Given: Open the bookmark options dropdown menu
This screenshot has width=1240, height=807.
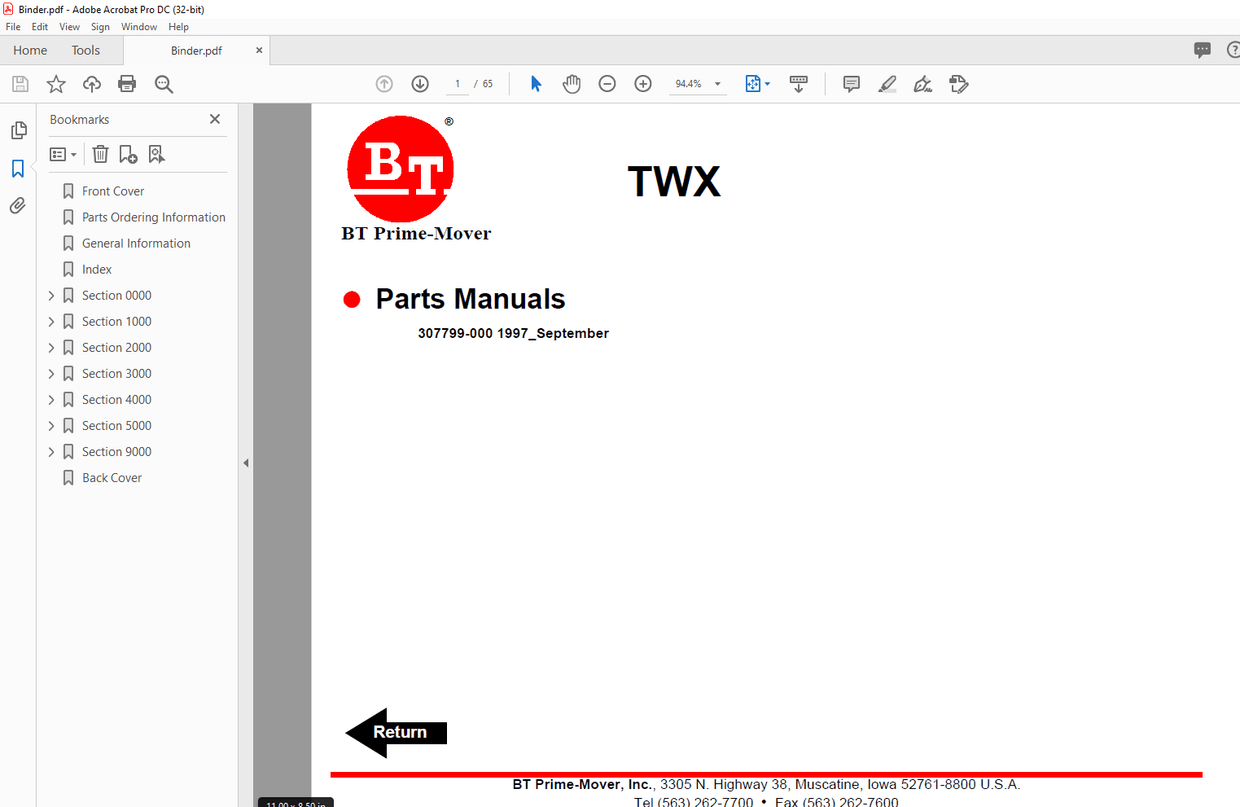Looking at the screenshot, I should [x=62, y=153].
